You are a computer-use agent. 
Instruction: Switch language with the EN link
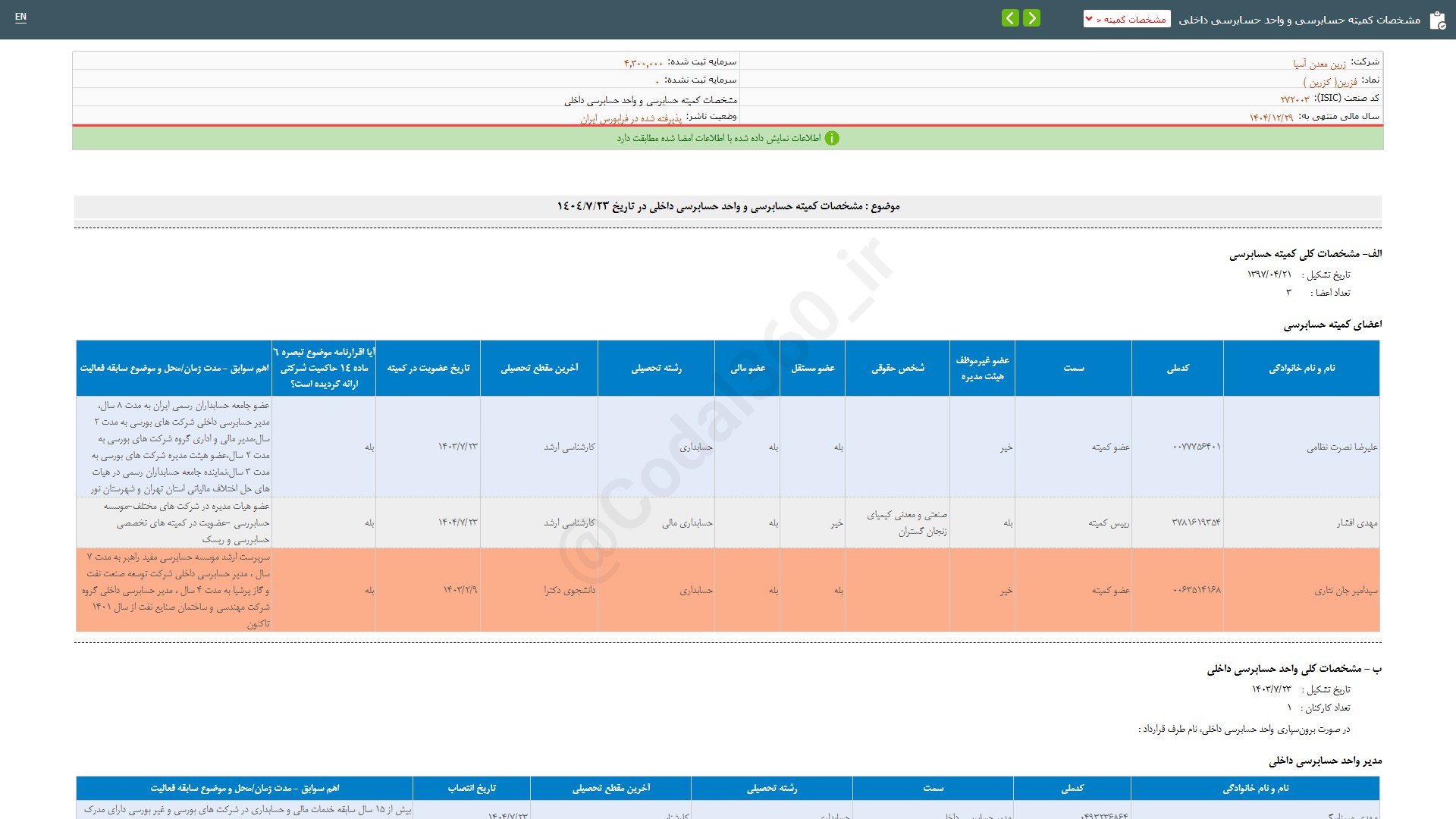click(x=20, y=17)
